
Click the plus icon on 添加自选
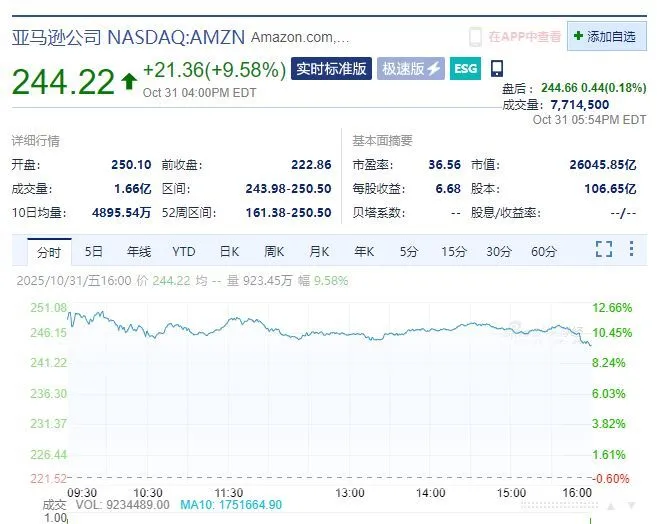point(578,37)
